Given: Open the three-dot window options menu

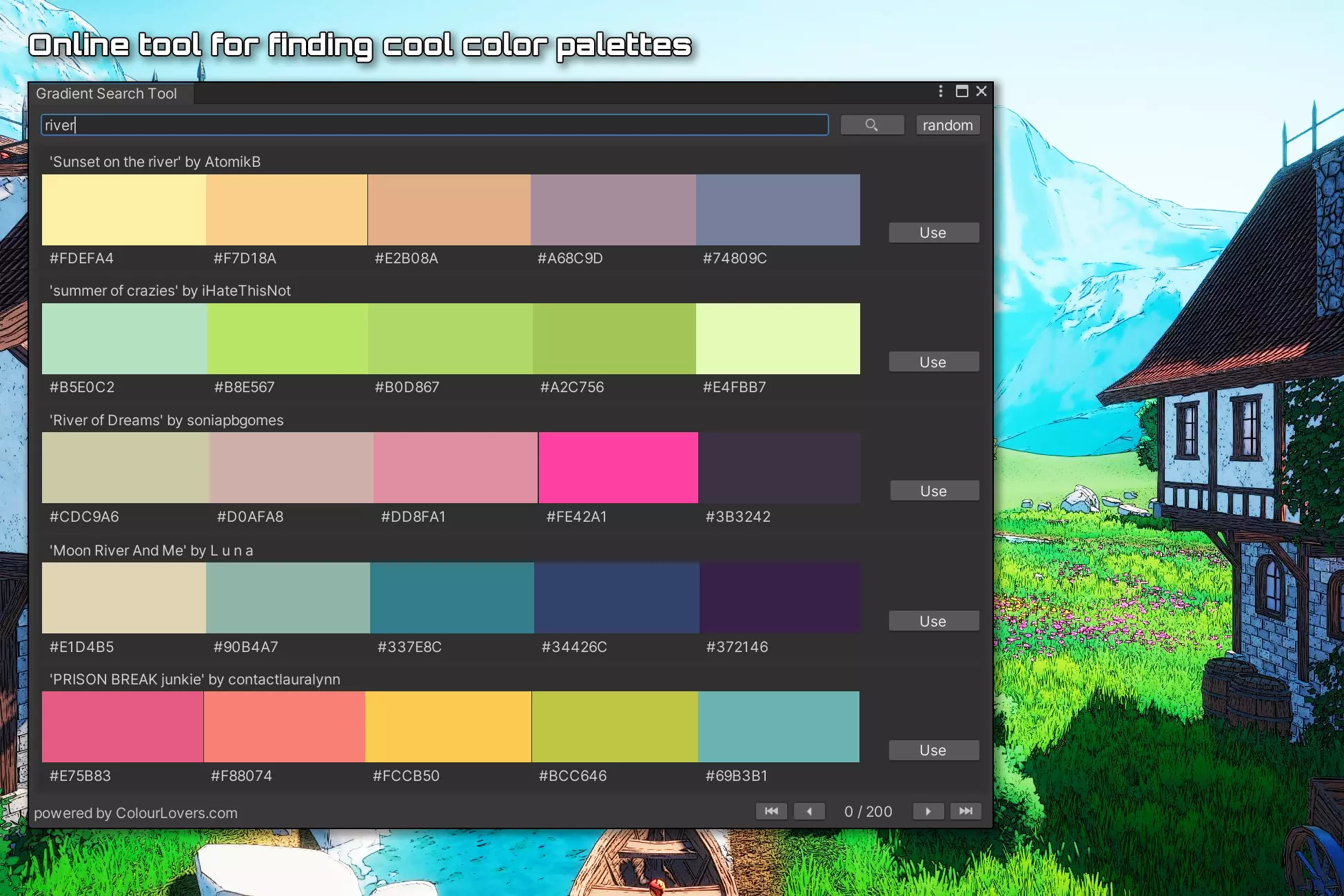Looking at the screenshot, I should pyautogui.click(x=941, y=91).
